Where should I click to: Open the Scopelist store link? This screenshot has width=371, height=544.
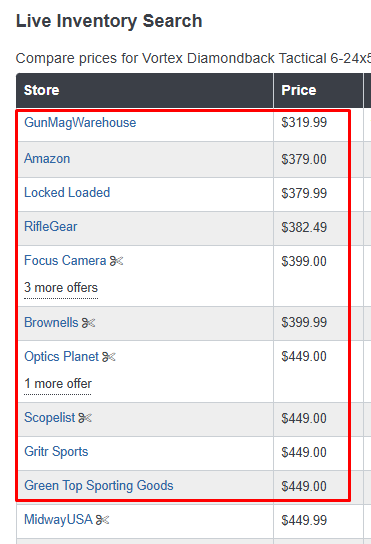point(49,418)
